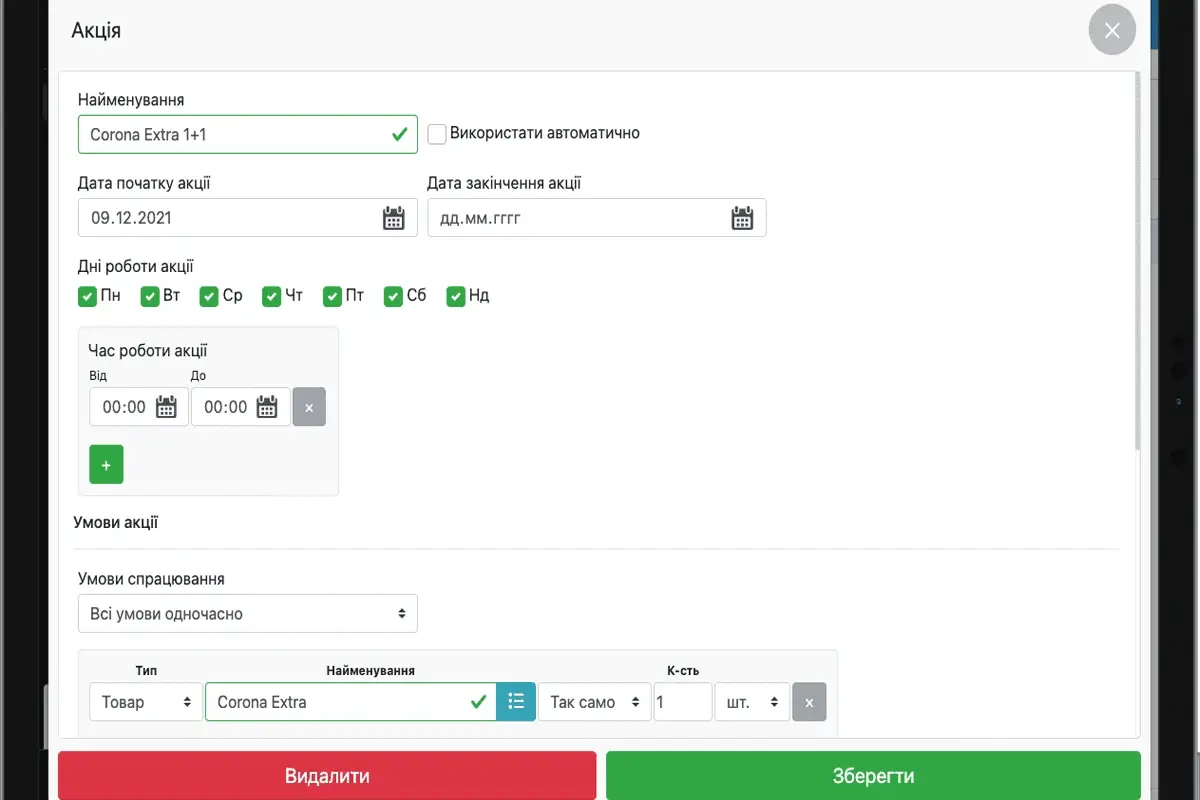Remove the promotion time range row
Screen dimensions: 1200x800
309,407
